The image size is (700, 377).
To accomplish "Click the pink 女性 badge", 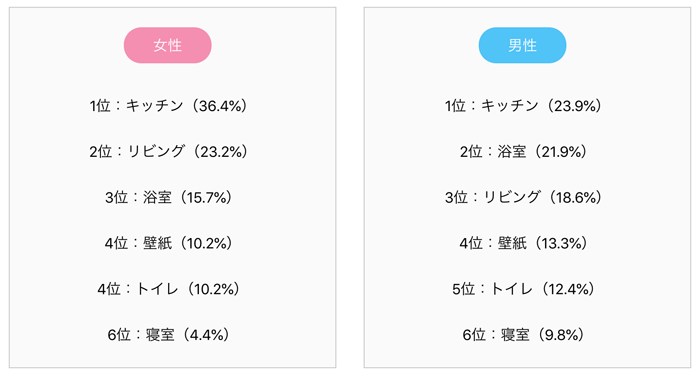I will pos(167,45).
